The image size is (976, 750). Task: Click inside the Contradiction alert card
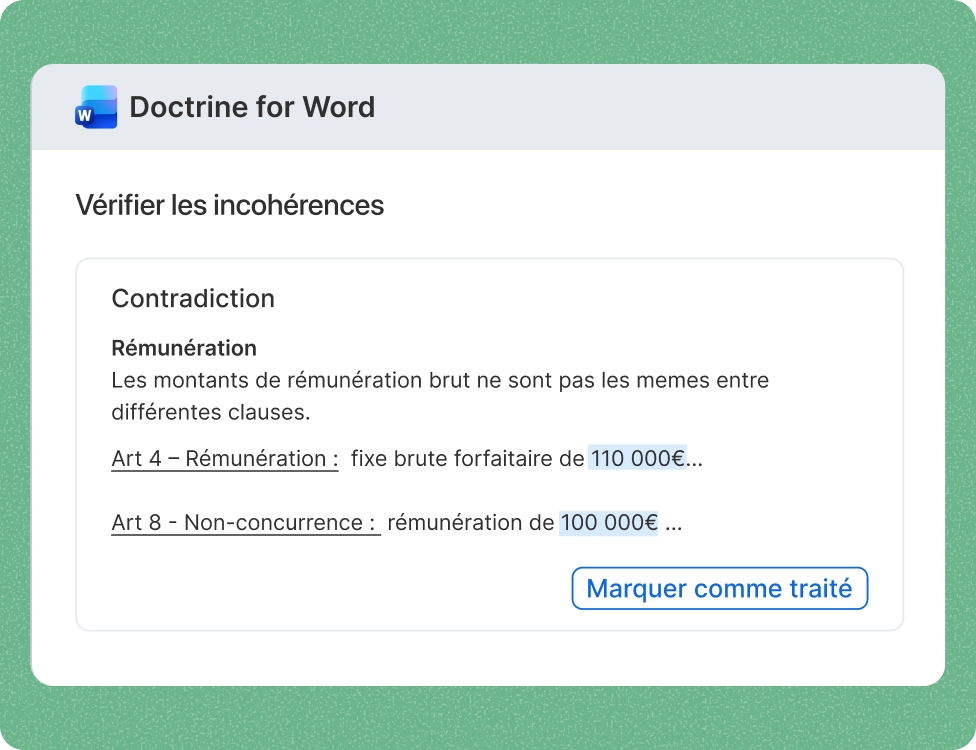click(x=490, y=440)
